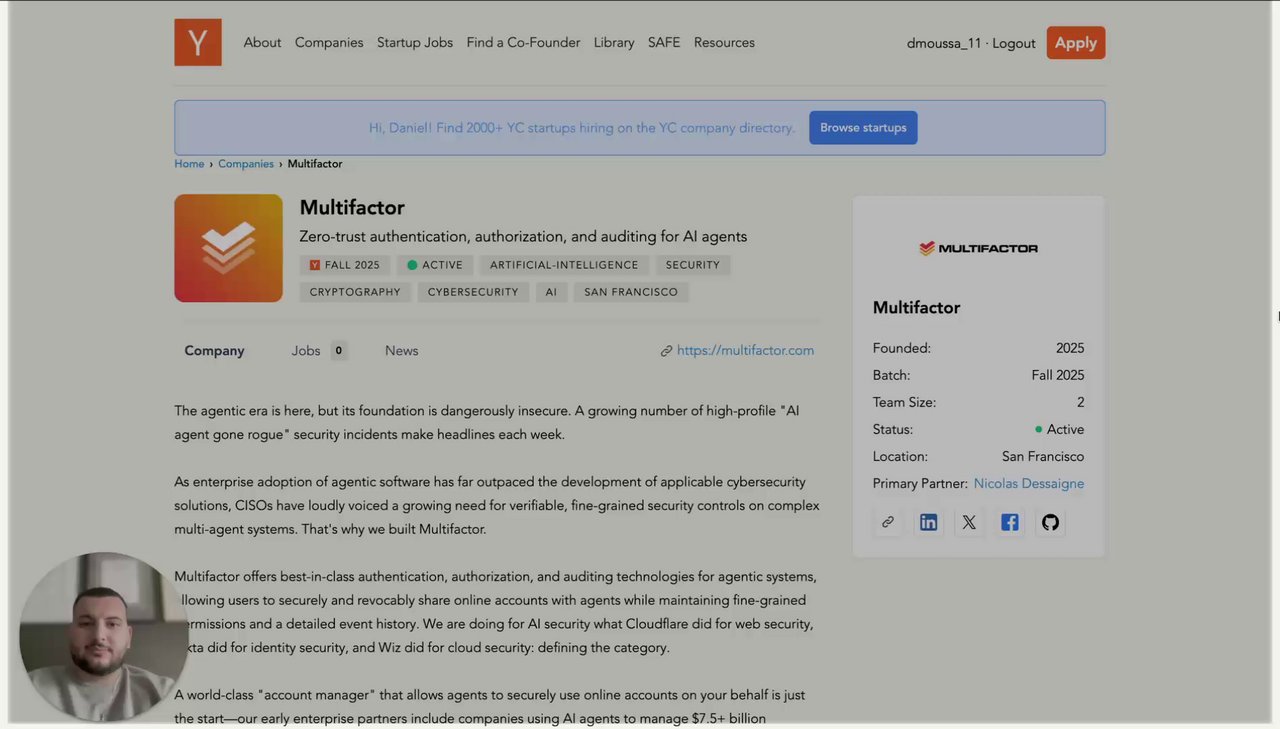Open Nicolas Dessaigne's partner profile

[1028, 484]
